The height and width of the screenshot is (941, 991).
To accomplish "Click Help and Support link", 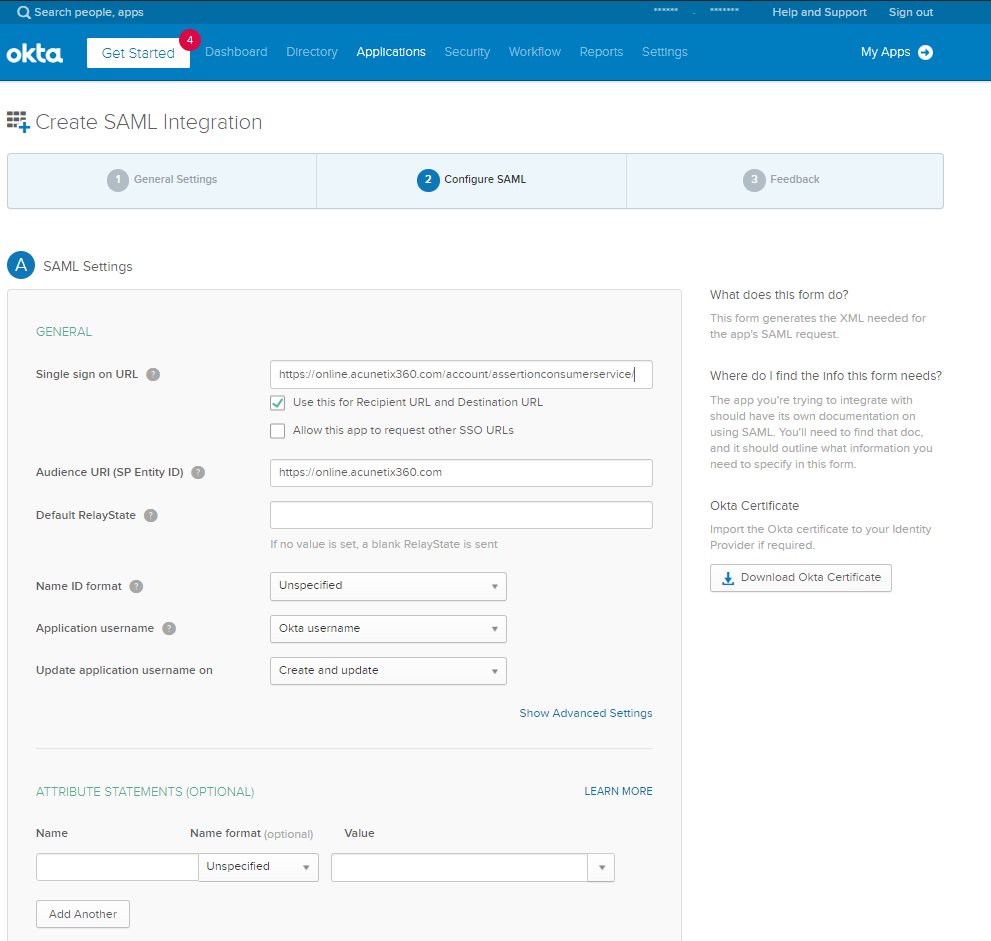I will tap(819, 12).
